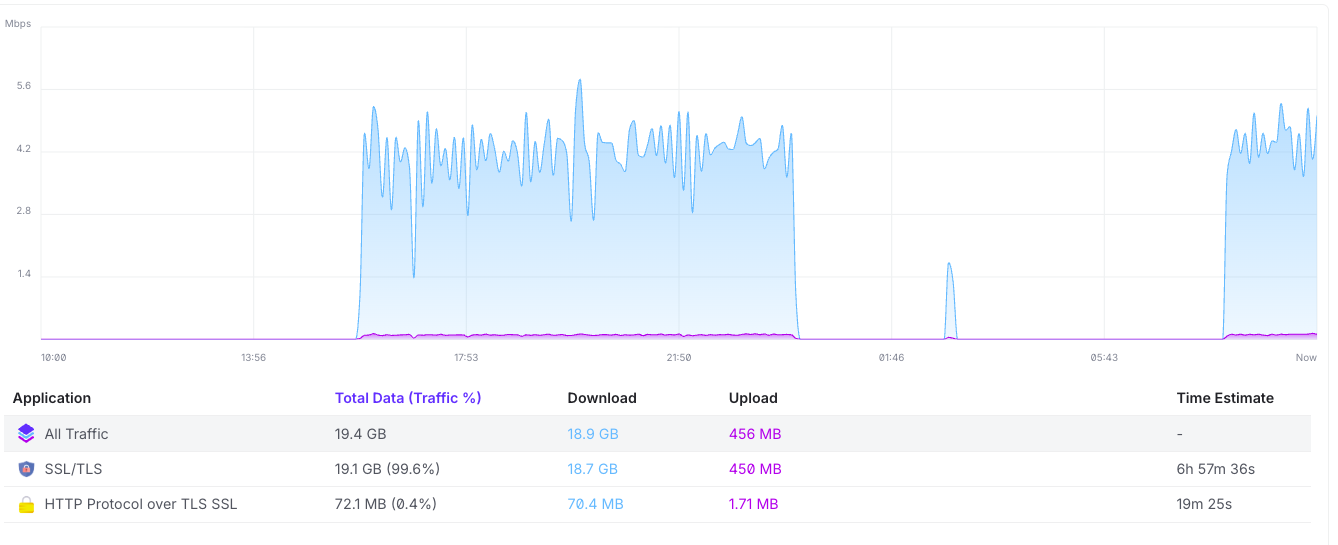Viewport: 1338px width, 545px height.
Task: Select the All Traffic row label
Action: pyautogui.click(x=77, y=434)
